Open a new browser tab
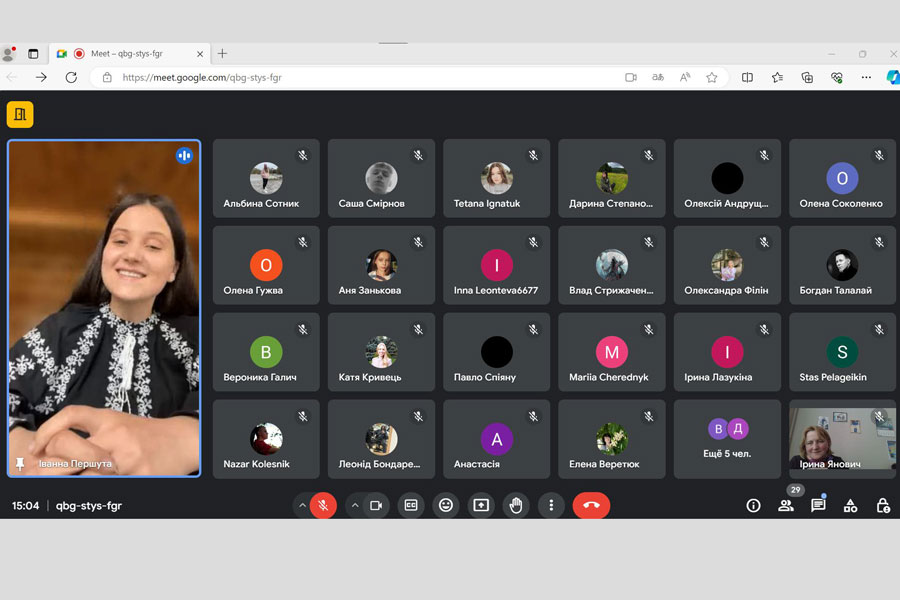Image resolution: width=900 pixels, height=600 pixels. (x=223, y=53)
